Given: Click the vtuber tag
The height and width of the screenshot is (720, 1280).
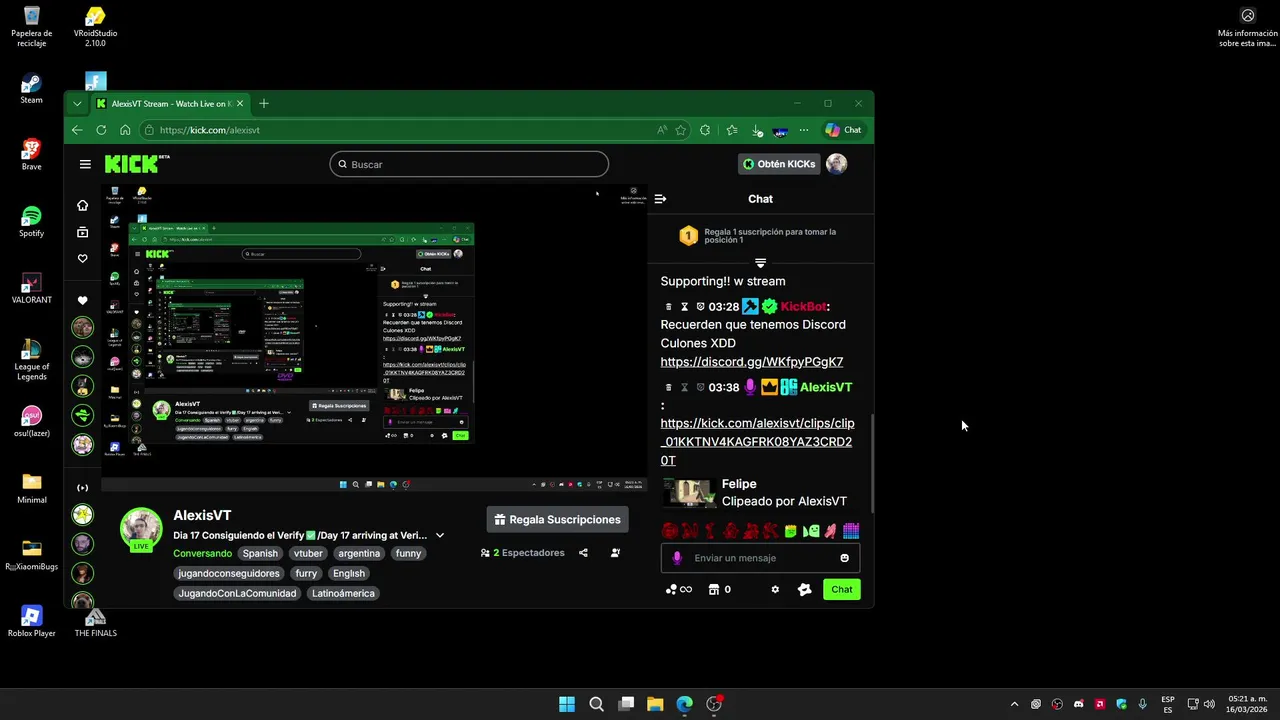Looking at the screenshot, I should coord(308,553).
